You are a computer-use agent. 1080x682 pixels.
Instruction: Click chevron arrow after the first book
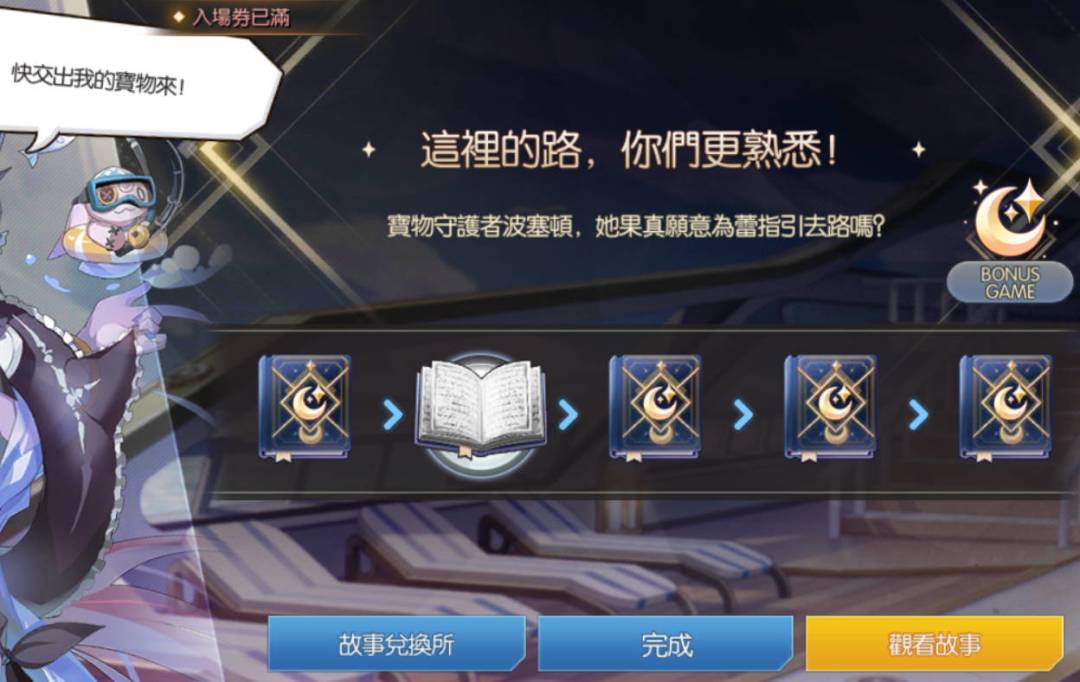[x=393, y=415]
